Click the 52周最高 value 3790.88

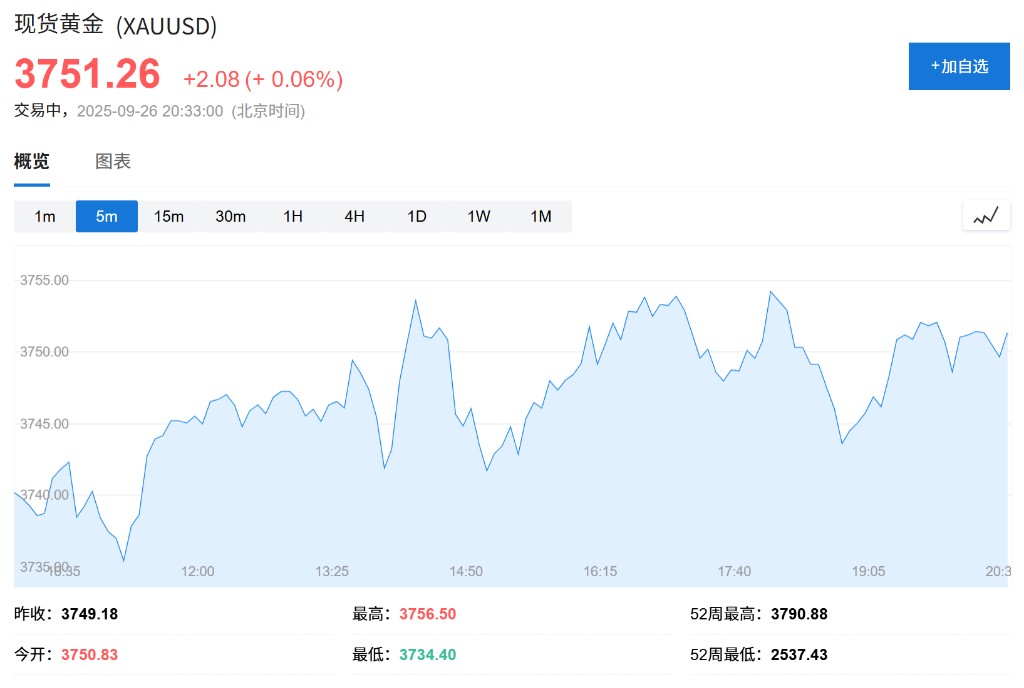pyautogui.click(x=799, y=614)
